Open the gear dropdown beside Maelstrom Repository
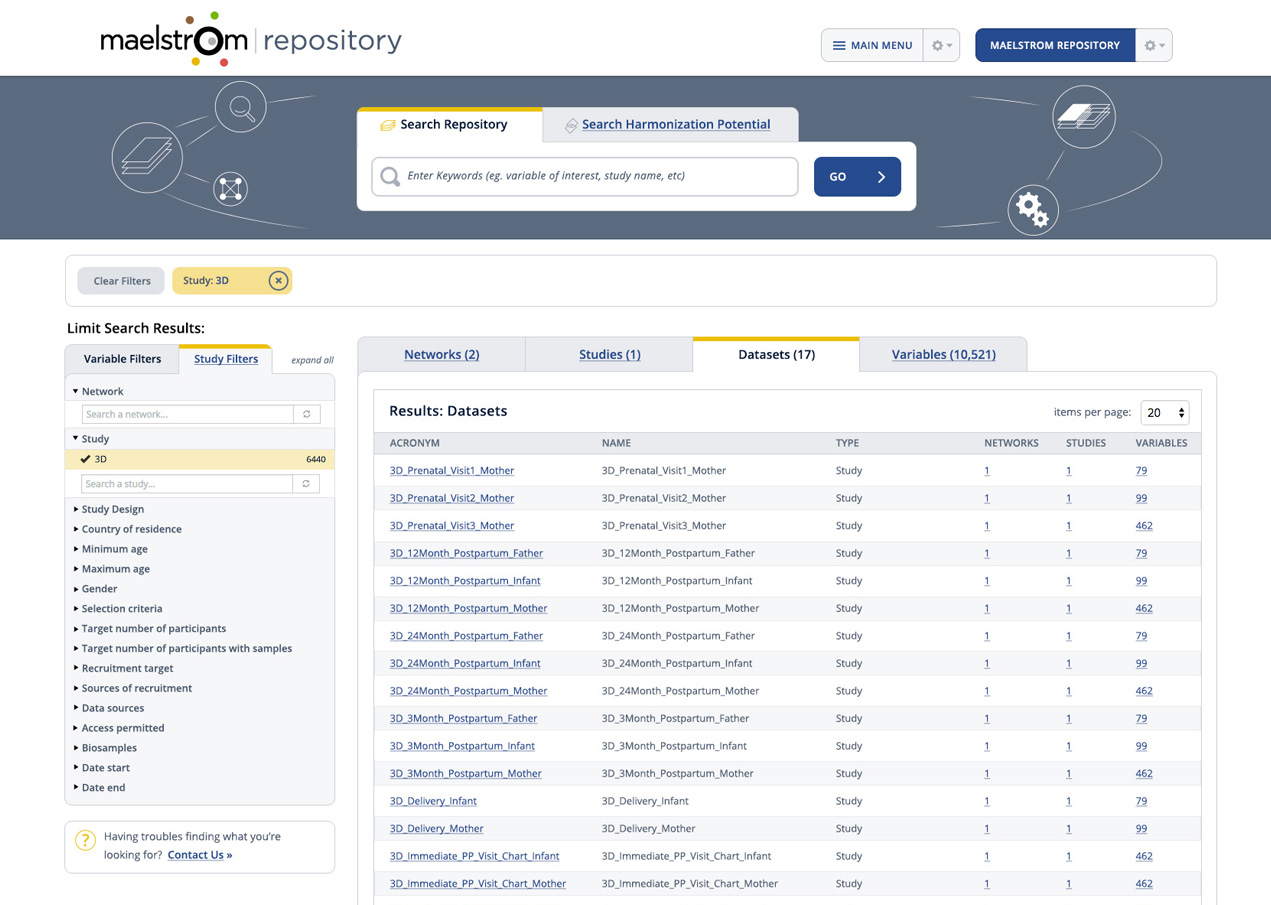 pyautogui.click(x=1154, y=46)
